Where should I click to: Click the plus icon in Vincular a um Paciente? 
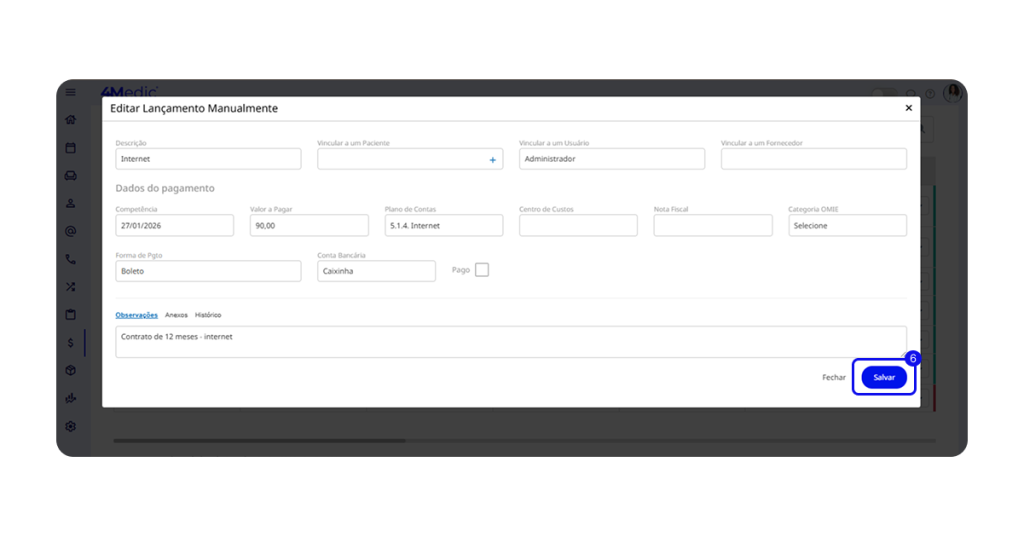click(492, 160)
